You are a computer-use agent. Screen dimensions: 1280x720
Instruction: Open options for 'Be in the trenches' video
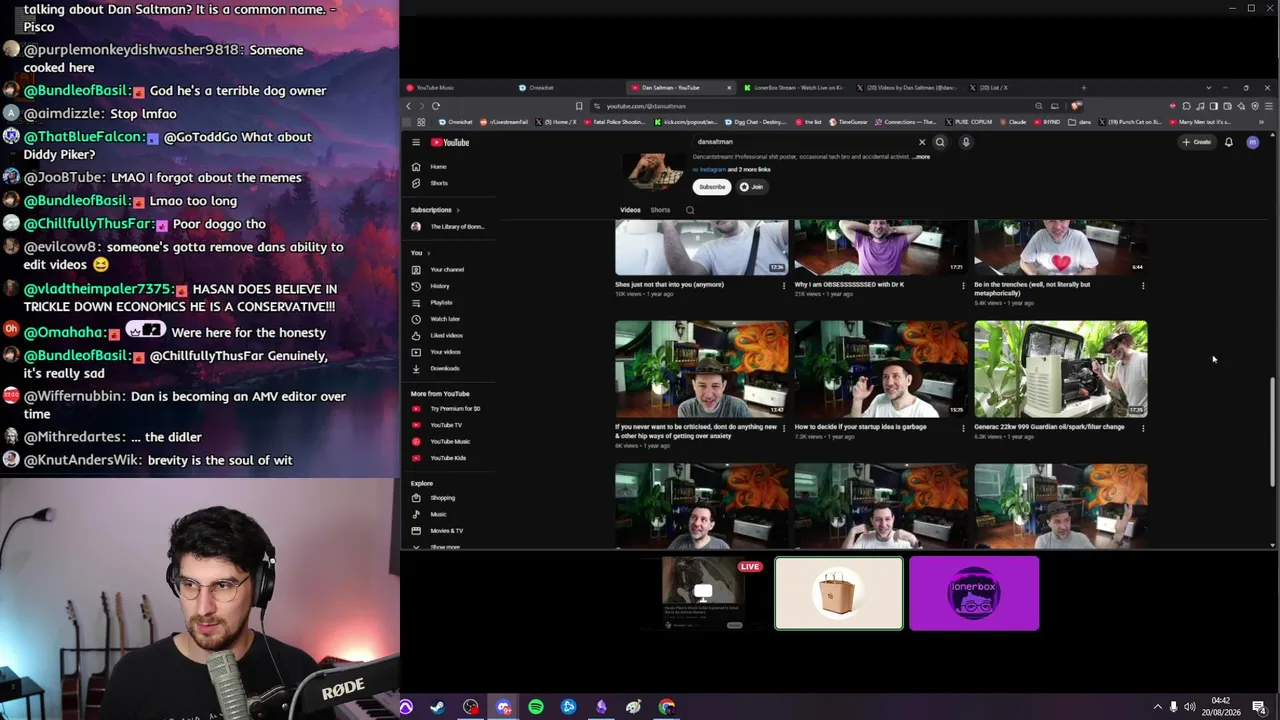point(1143,286)
